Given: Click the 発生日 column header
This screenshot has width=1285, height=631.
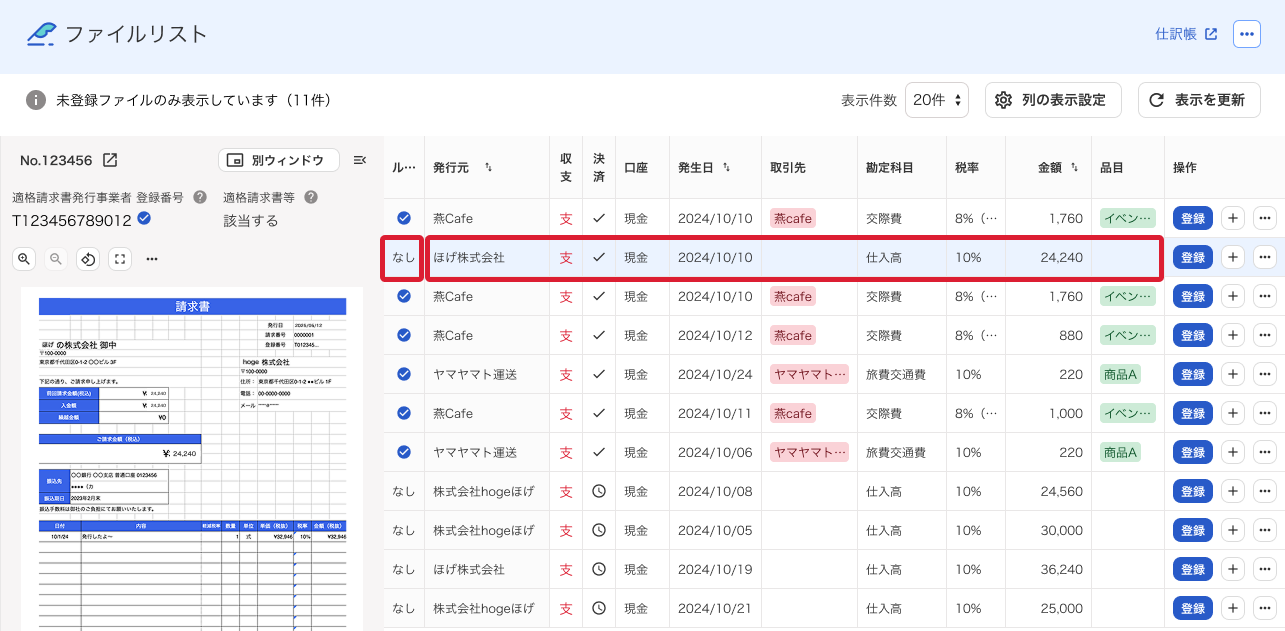Looking at the screenshot, I should coord(704,167).
